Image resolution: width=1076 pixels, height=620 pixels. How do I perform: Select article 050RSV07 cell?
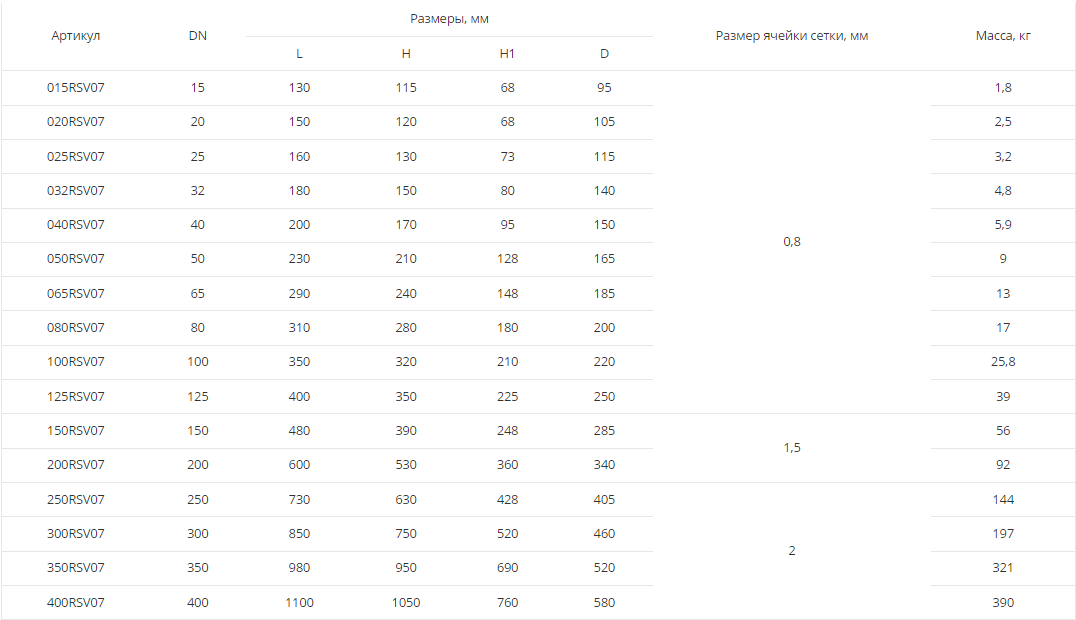click(x=76, y=259)
